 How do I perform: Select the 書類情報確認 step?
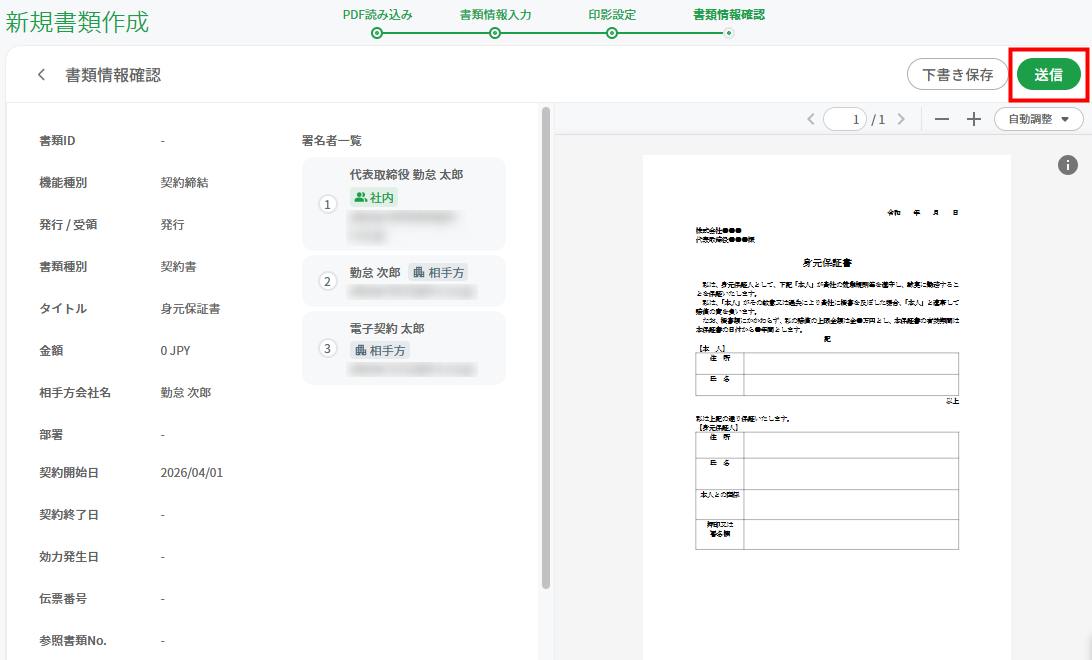tap(728, 15)
